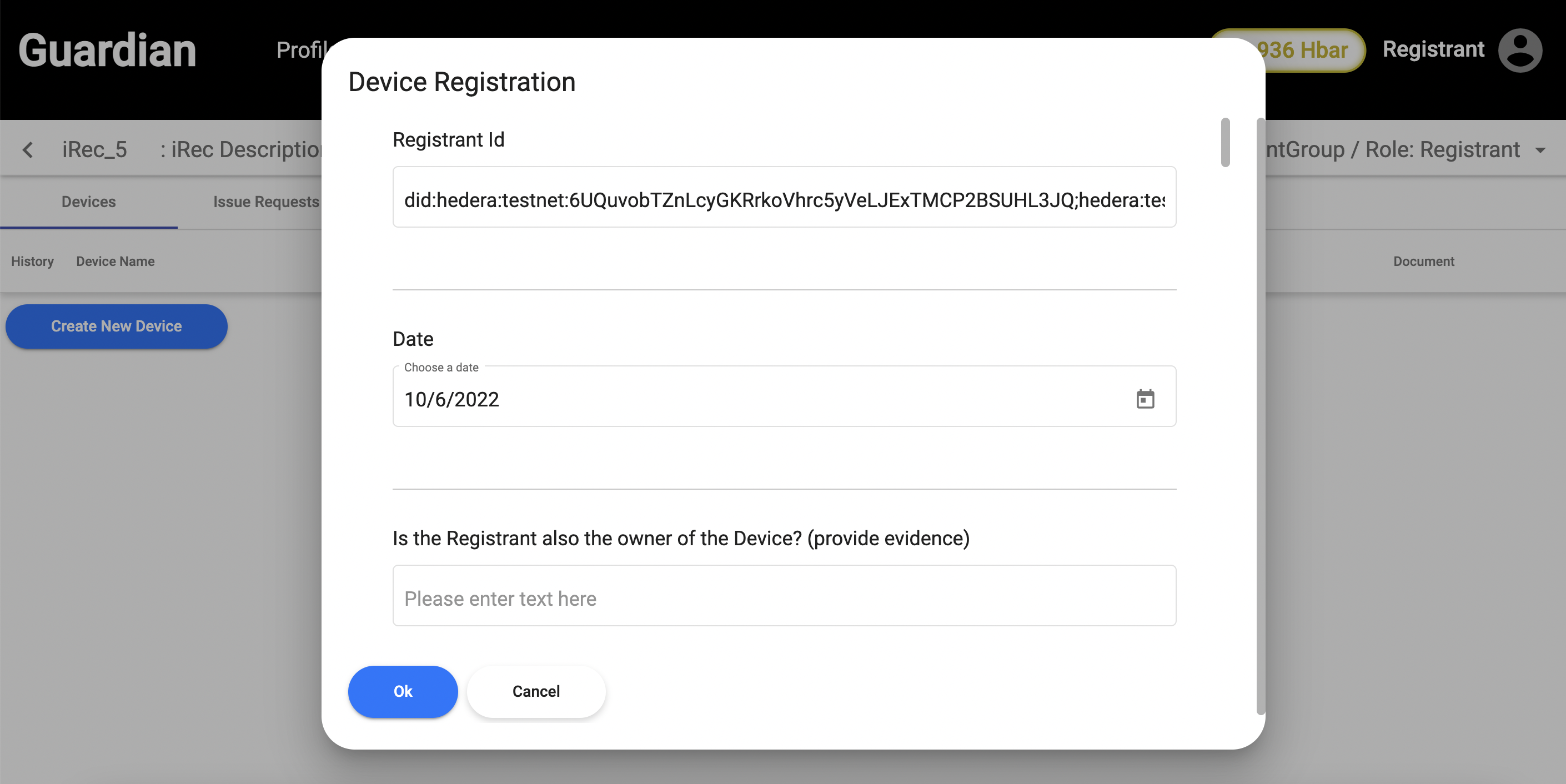Screen dimensions: 1566x784
Task: Click the dialog's vertical scrollbar thumb
Action: pyautogui.click(x=1225, y=142)
